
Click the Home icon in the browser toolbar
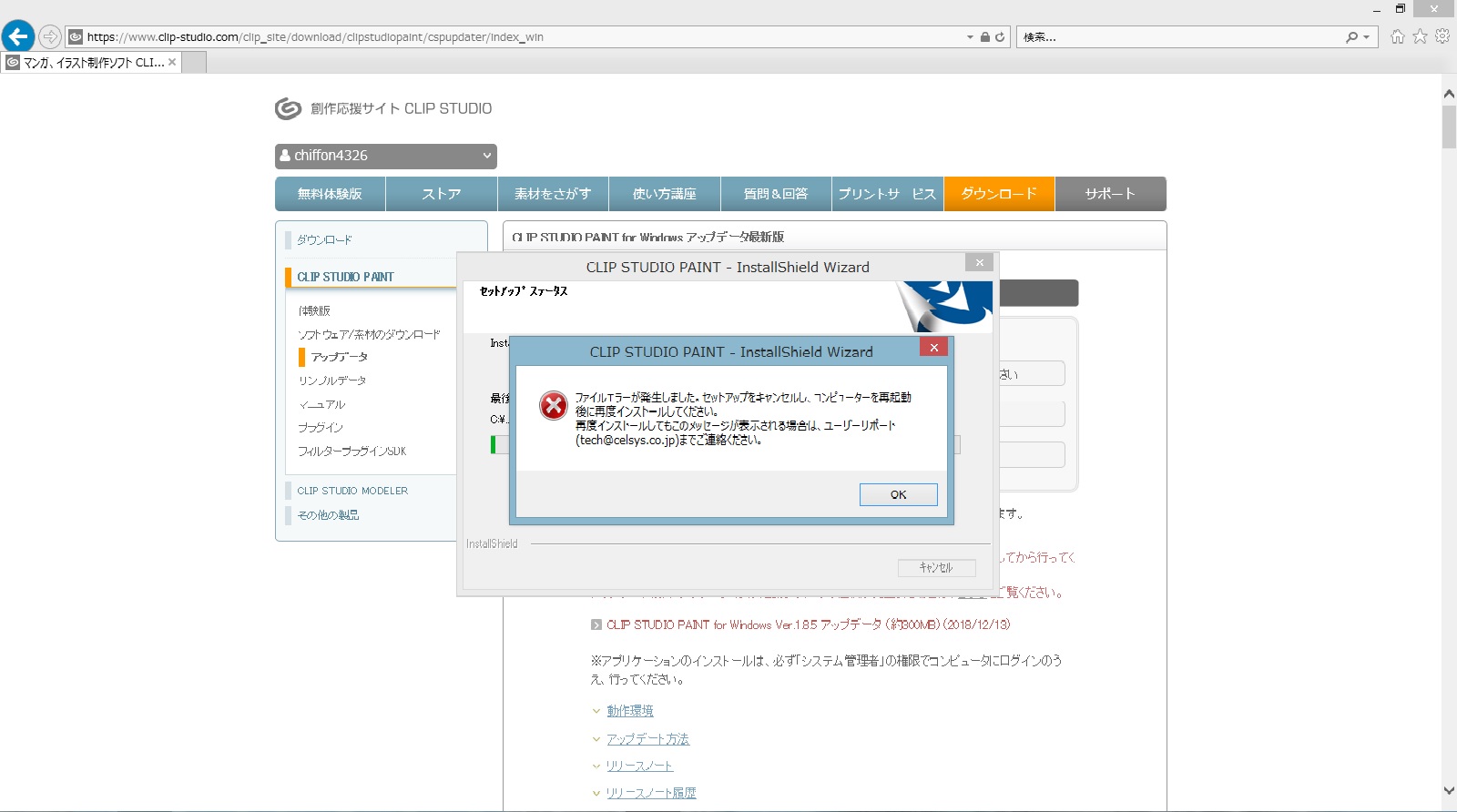point(1398,36)
